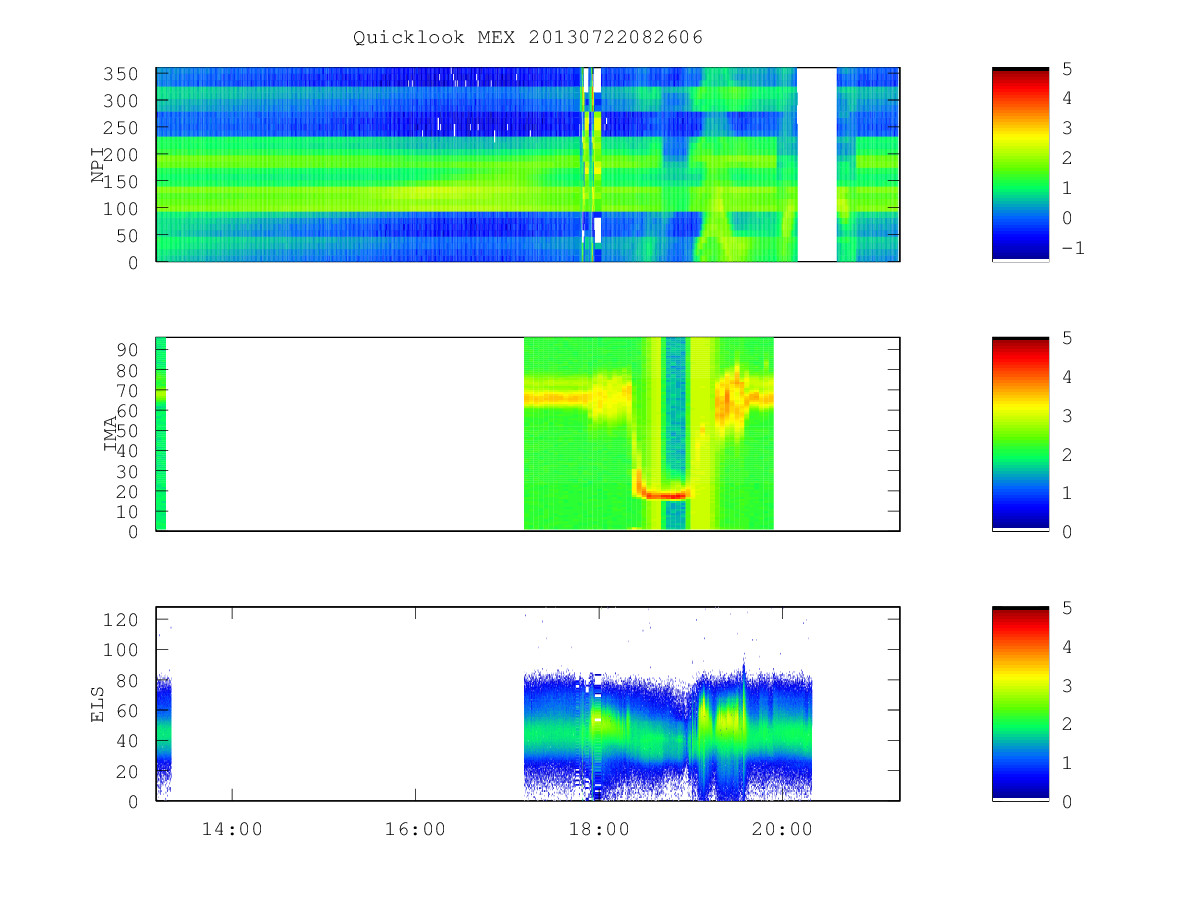This screenshot has width=1200, height=900.
Task: Click the title Quicklook MEX 20130722082606
Action: 528,37
